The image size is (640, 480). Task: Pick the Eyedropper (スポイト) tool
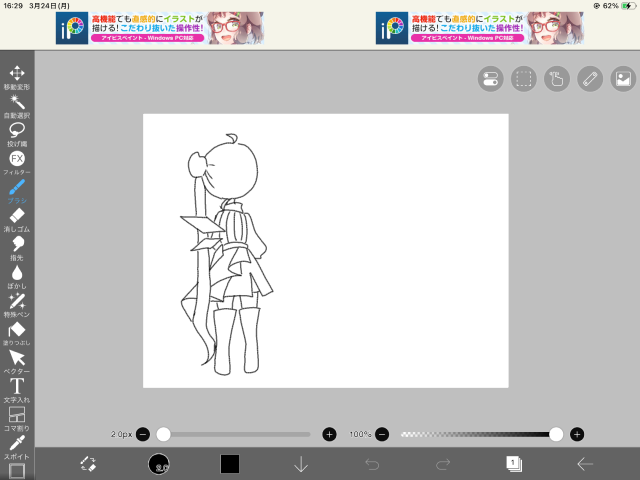coord(17,448)
